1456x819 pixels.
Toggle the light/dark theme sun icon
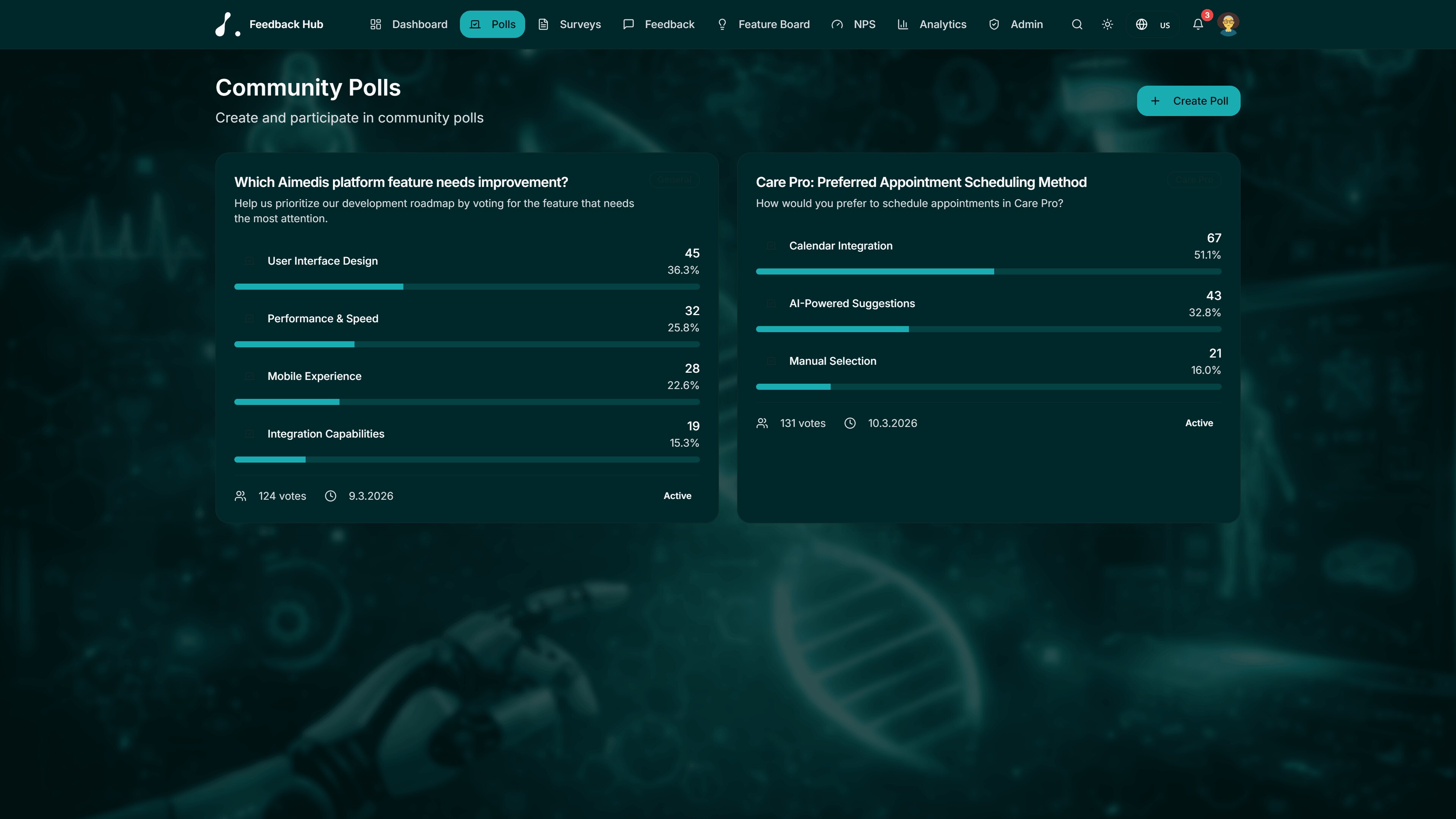[1107, 24]
